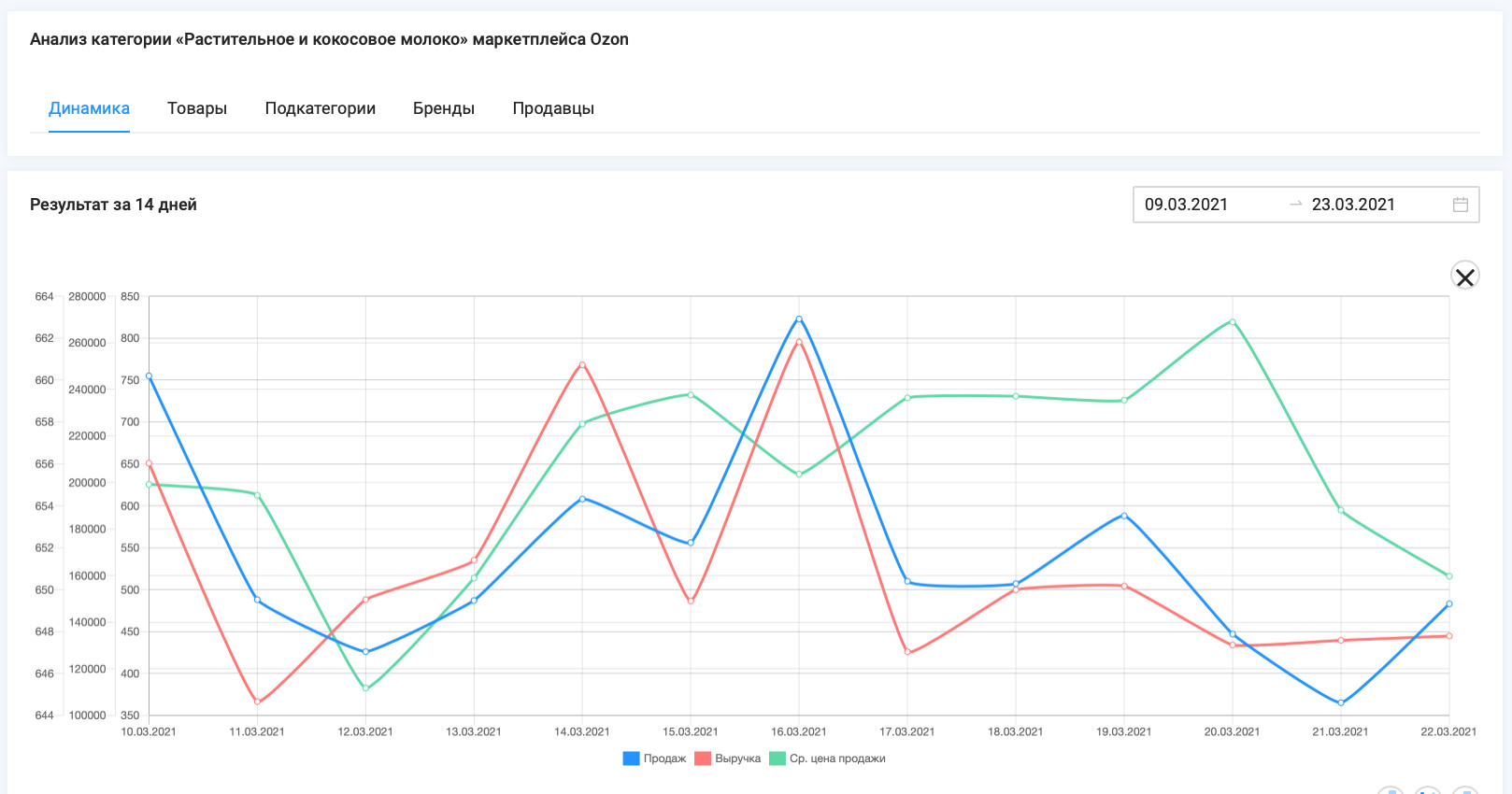Click the 850 y-axis value
Viewport: 1512px width, 794px height.
pos(130,296)
